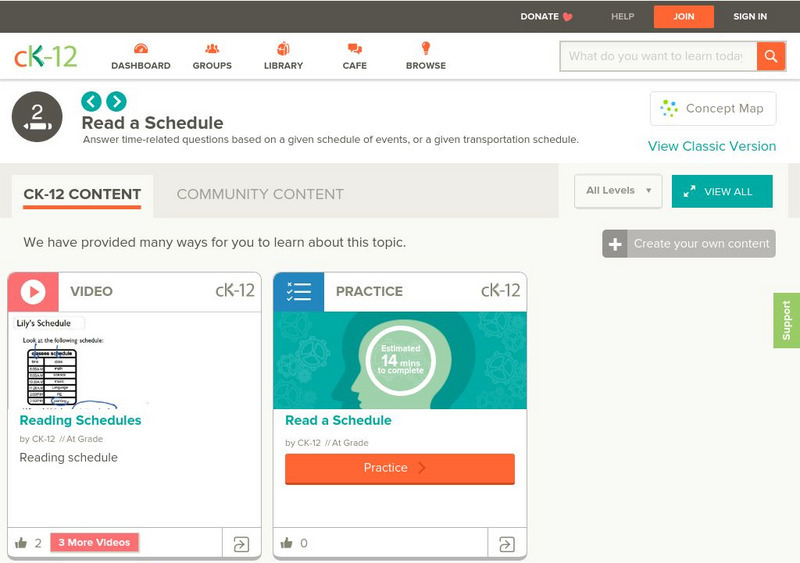This screenshot has width=800, height=563.
Task: Click the CK-12 logo on Video card
Action: point(235,290)
